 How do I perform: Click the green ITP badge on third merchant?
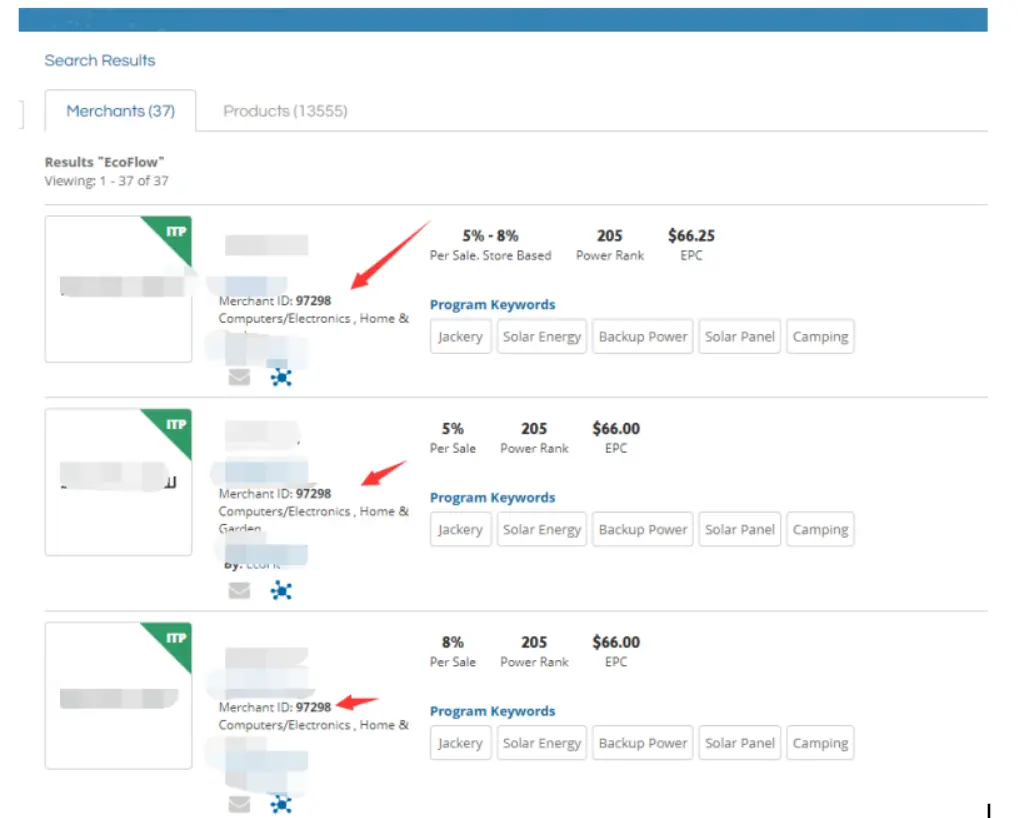pos(174,639)
